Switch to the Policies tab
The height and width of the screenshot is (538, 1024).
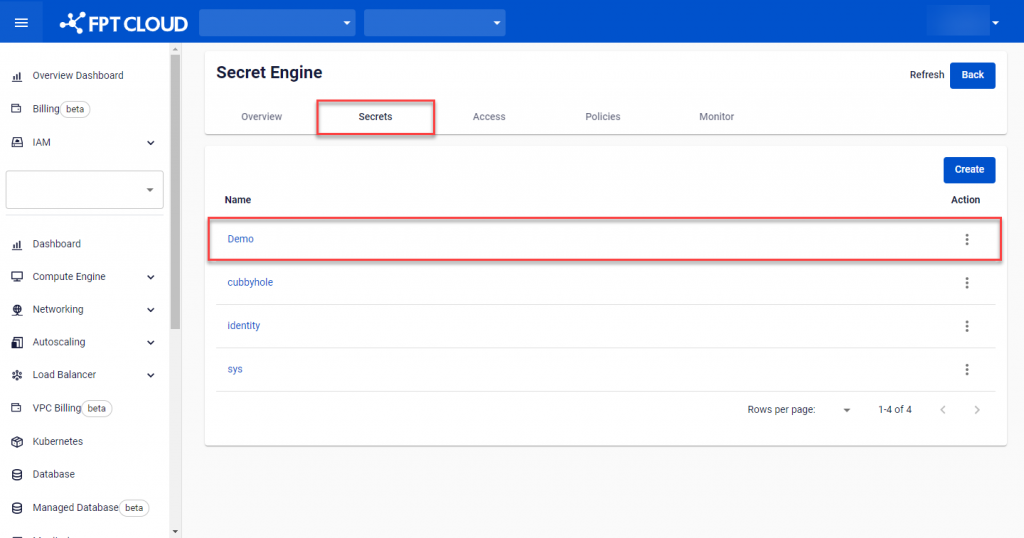coord(602,117)
